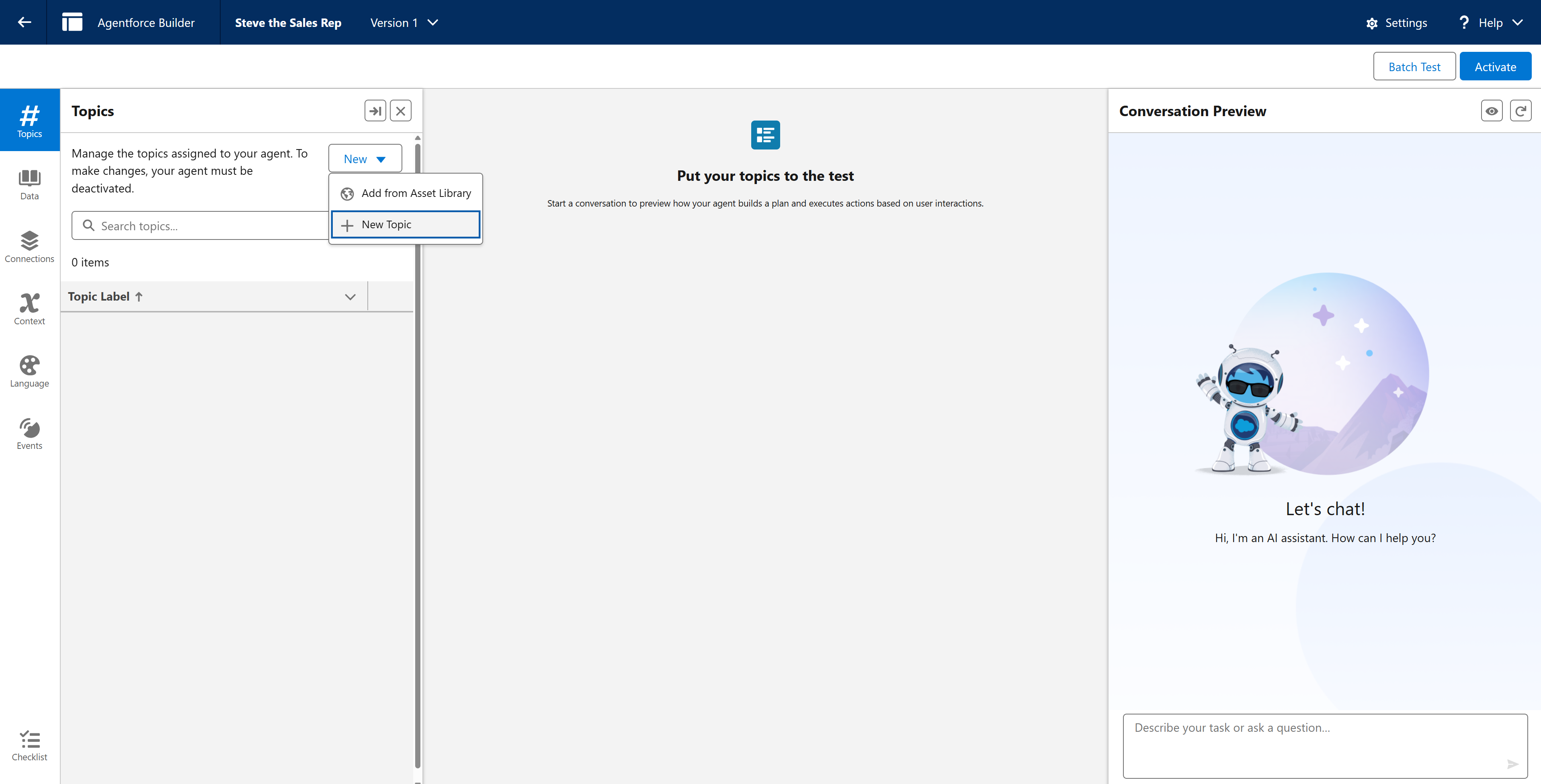The width and height of the screenshot is (1541, 784).
Task: Open the Data sidebar panel
Action: click(x=29, y=184)
